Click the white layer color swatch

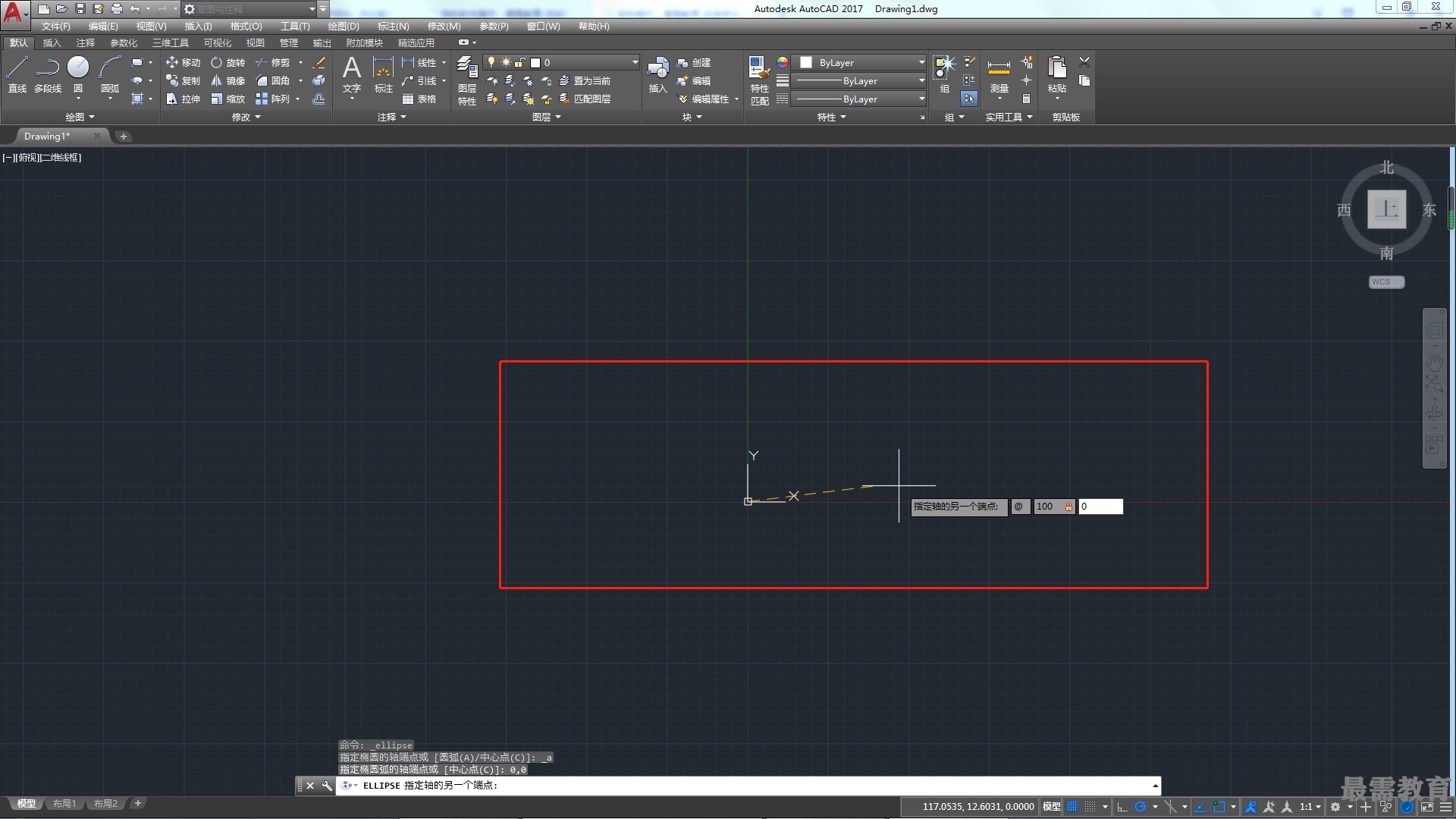click(x=535, y=63)
